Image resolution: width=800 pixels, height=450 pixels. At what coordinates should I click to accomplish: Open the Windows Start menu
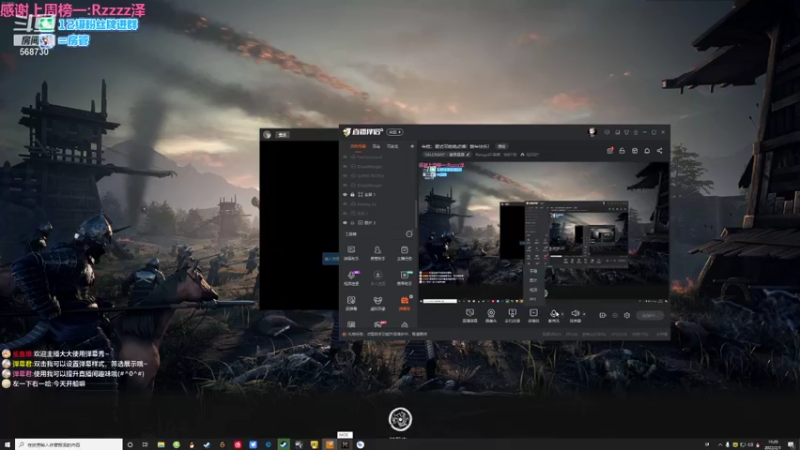click(x=7, y=445)
